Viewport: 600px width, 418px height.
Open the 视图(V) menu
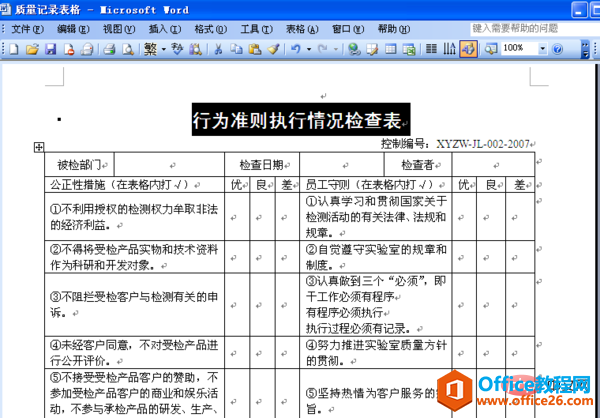(119, 29)
